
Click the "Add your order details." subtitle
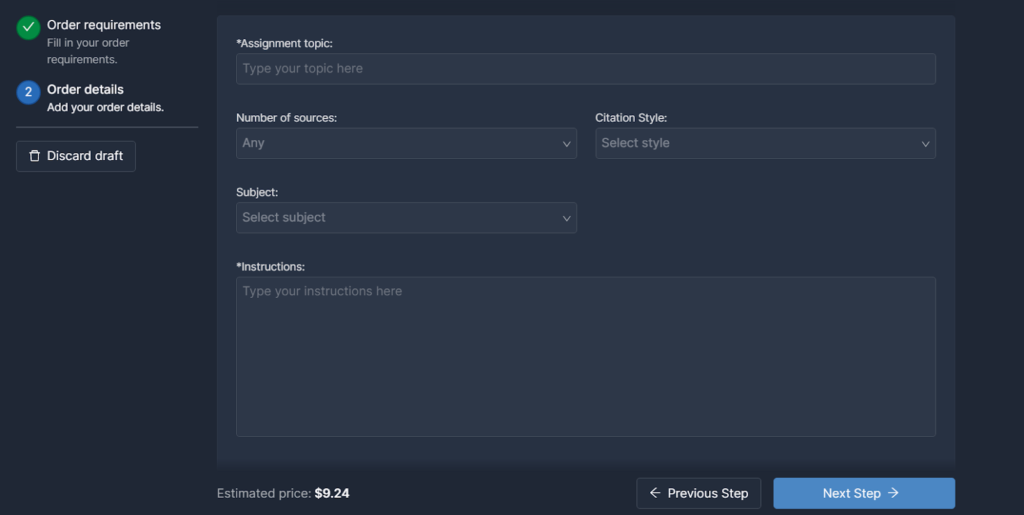tap(105, 107)
